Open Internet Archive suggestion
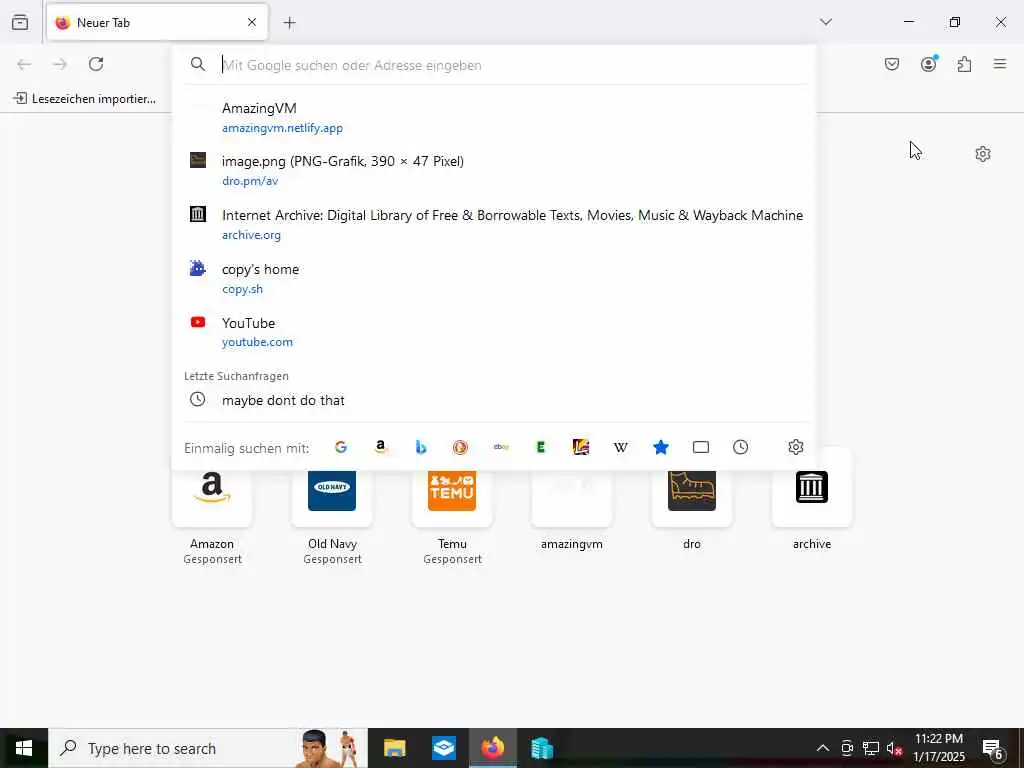 [496, 224]
